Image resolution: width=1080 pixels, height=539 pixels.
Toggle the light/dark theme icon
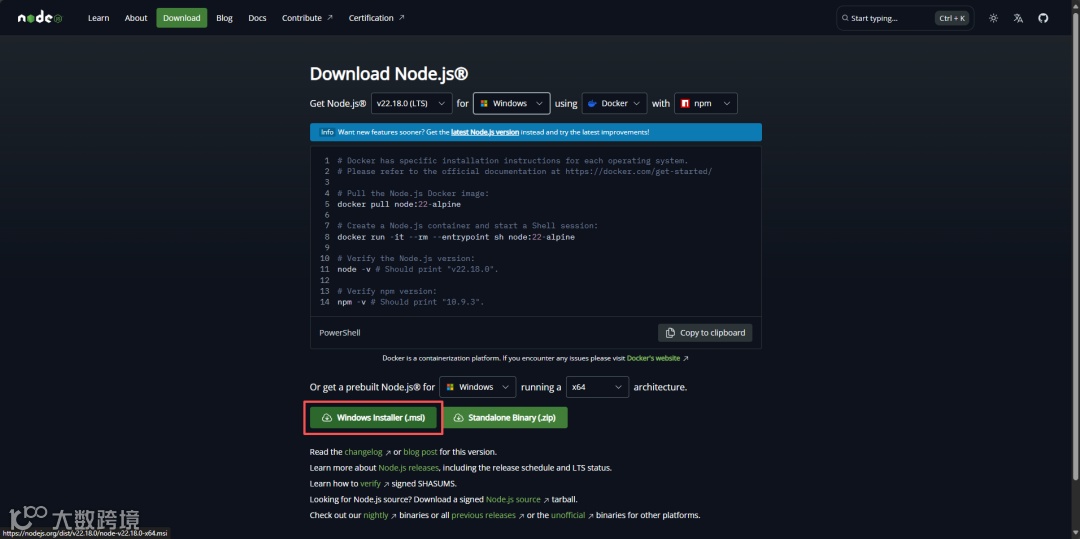click(993, 18)
